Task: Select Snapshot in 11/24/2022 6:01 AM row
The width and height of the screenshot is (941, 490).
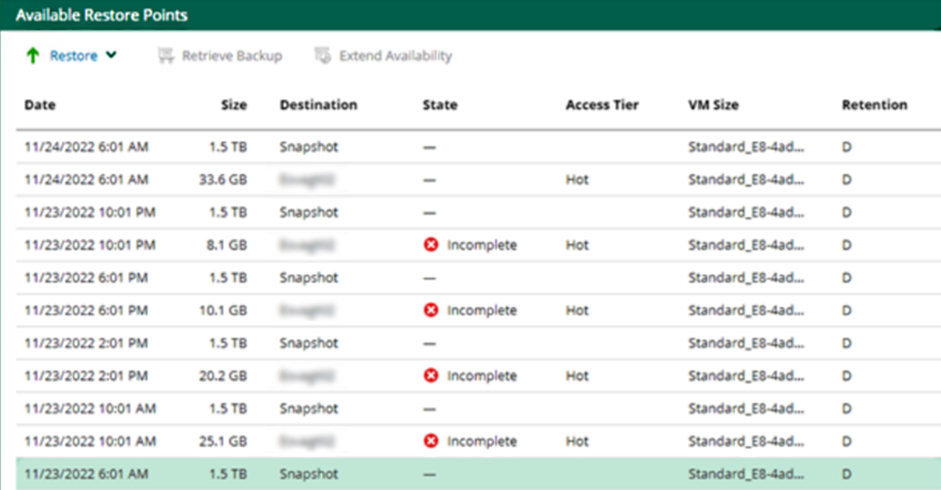Action: click(x=308, y=147)
